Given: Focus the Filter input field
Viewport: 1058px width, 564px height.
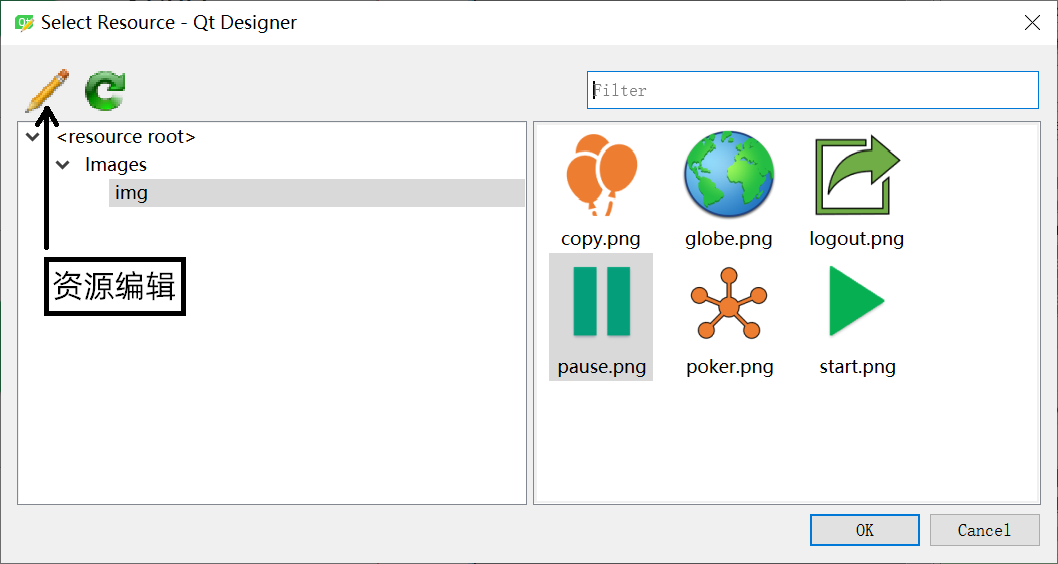Looking at the screenshot, I should pyautogui.click(x=812, y=90).
